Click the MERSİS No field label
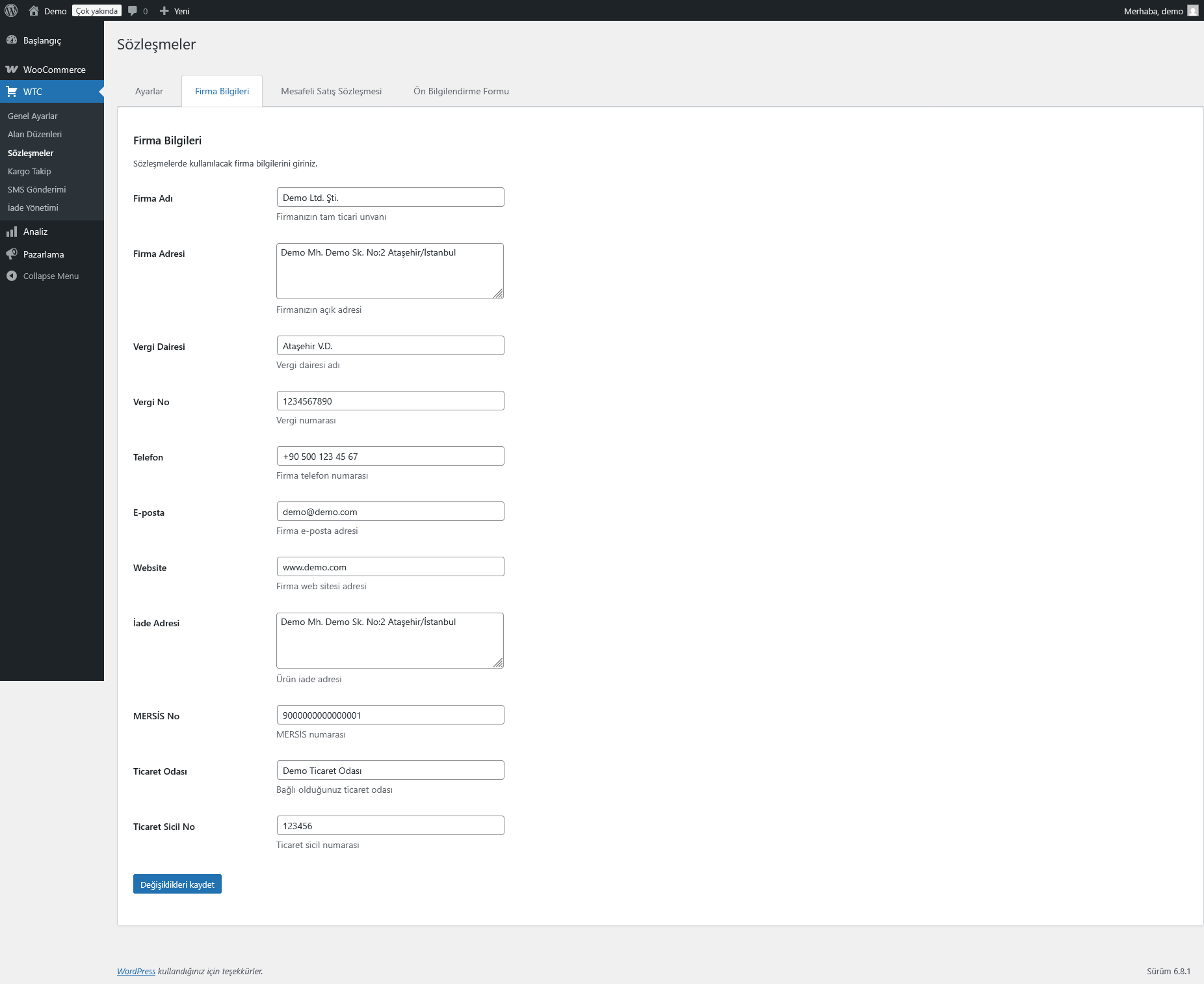The image size is (1204, 984). click(156, 716)
